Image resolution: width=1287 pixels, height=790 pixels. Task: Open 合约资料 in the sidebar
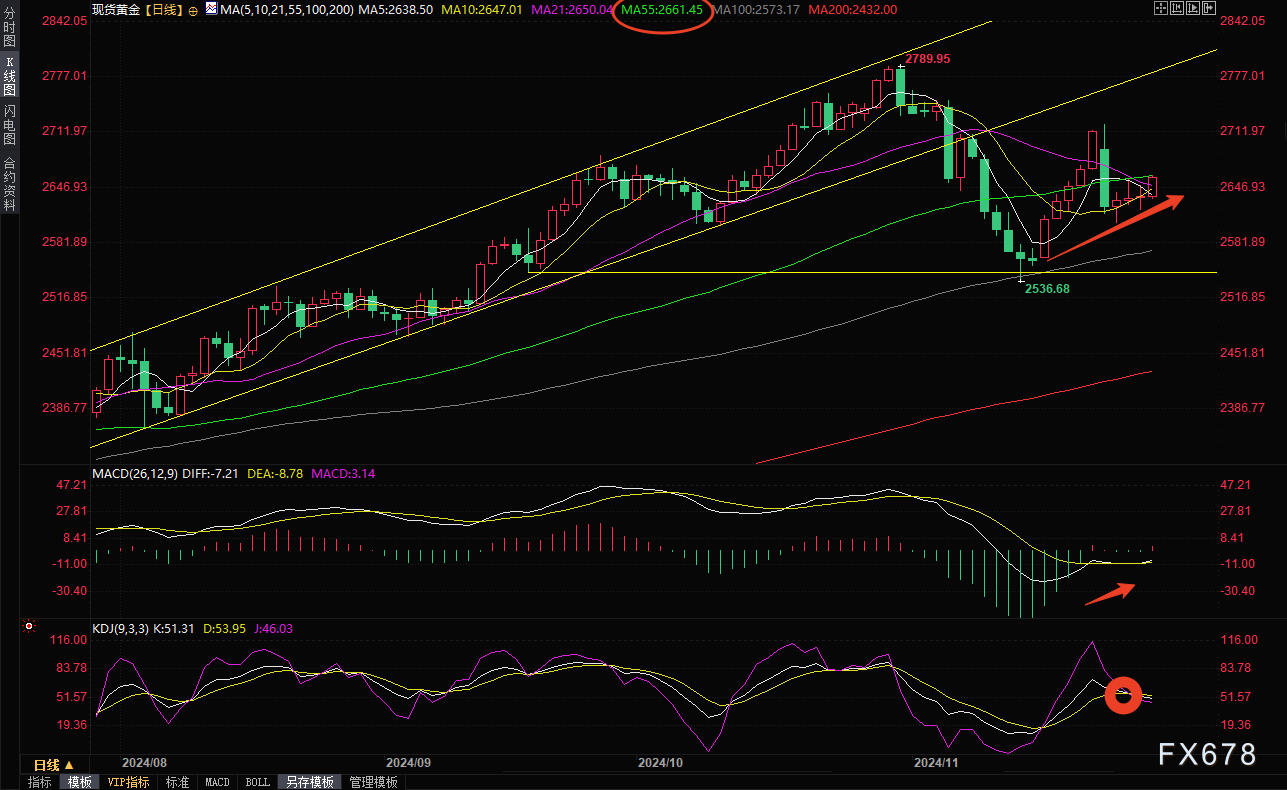(9, 184)
